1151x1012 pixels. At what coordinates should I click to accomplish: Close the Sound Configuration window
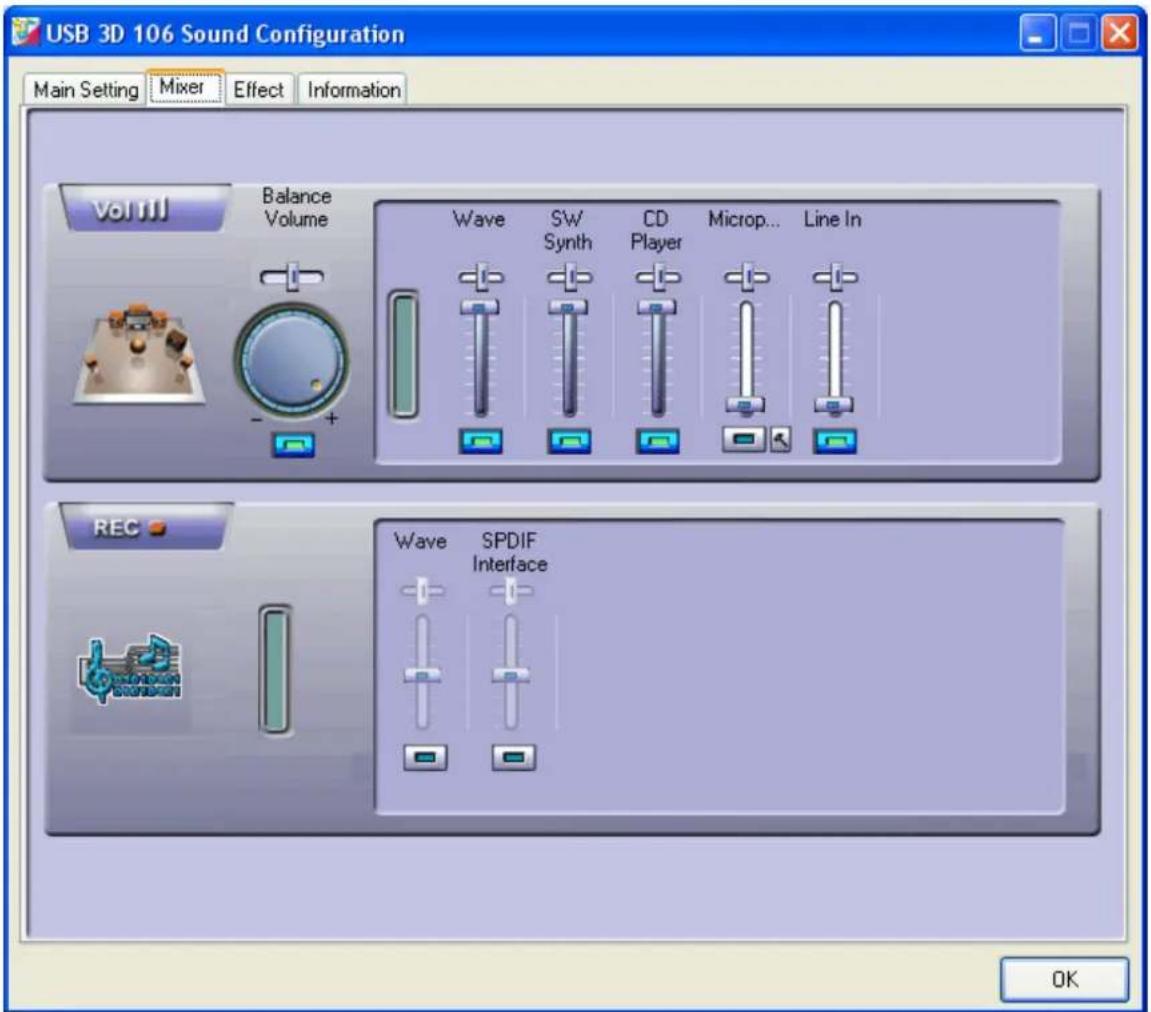tap(1119, 33)
